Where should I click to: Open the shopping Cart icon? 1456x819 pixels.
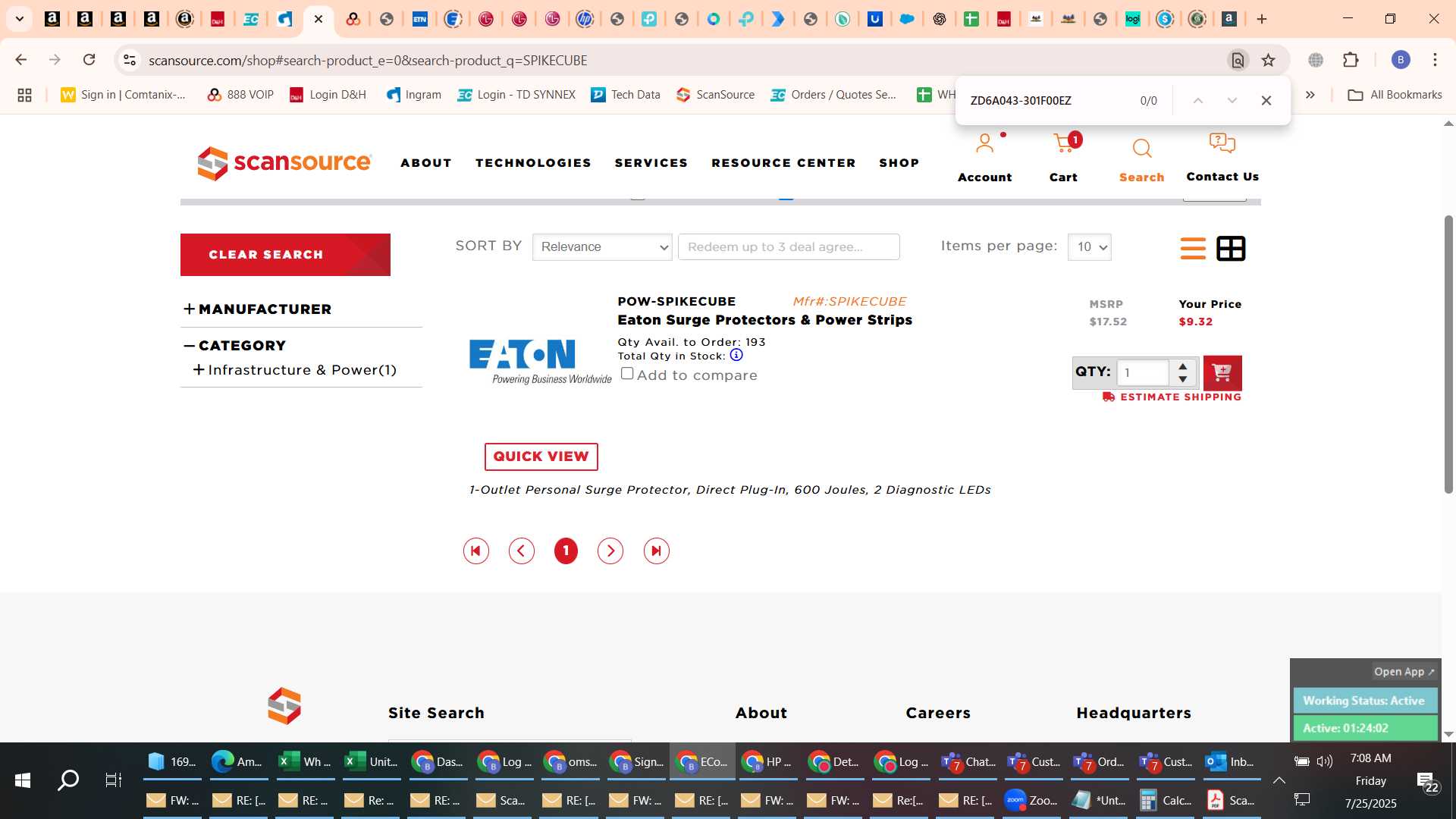(1065, 143)
